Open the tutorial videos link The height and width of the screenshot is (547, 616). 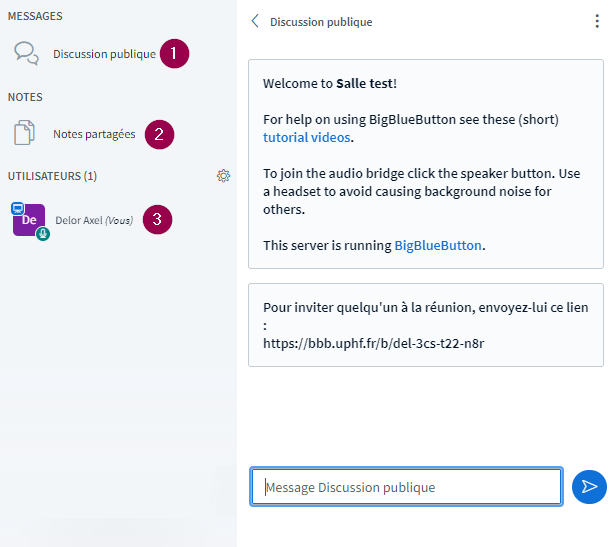(307, 137)
